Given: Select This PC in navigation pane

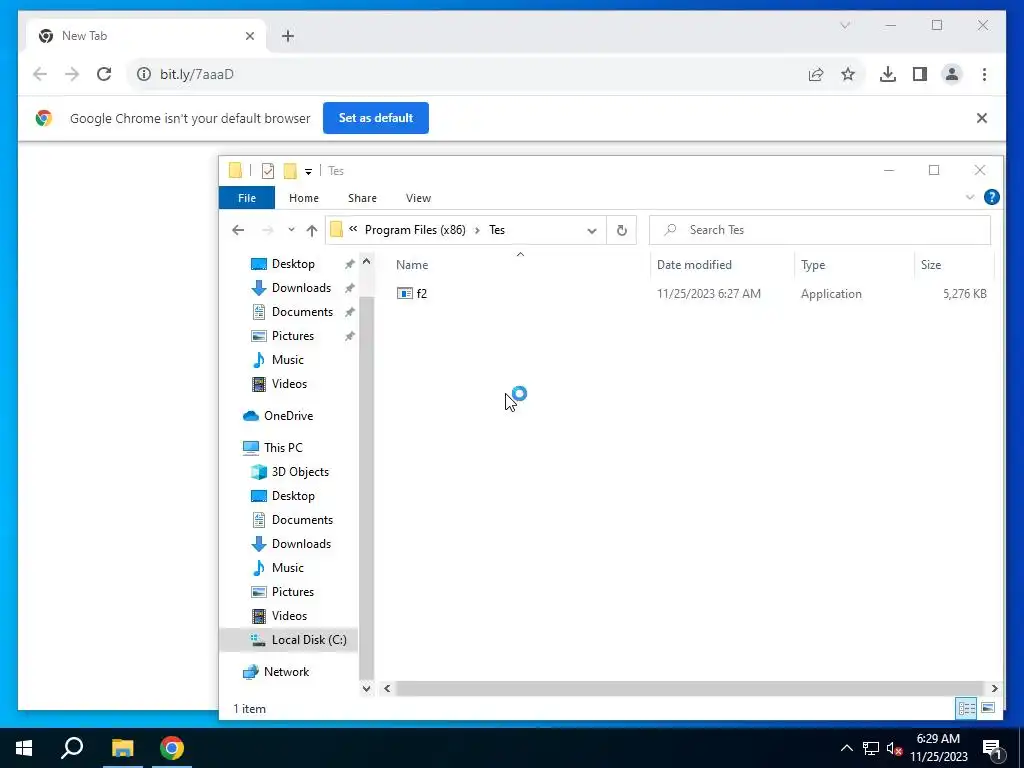Looking at the screenshot, I should click(283, 448).
